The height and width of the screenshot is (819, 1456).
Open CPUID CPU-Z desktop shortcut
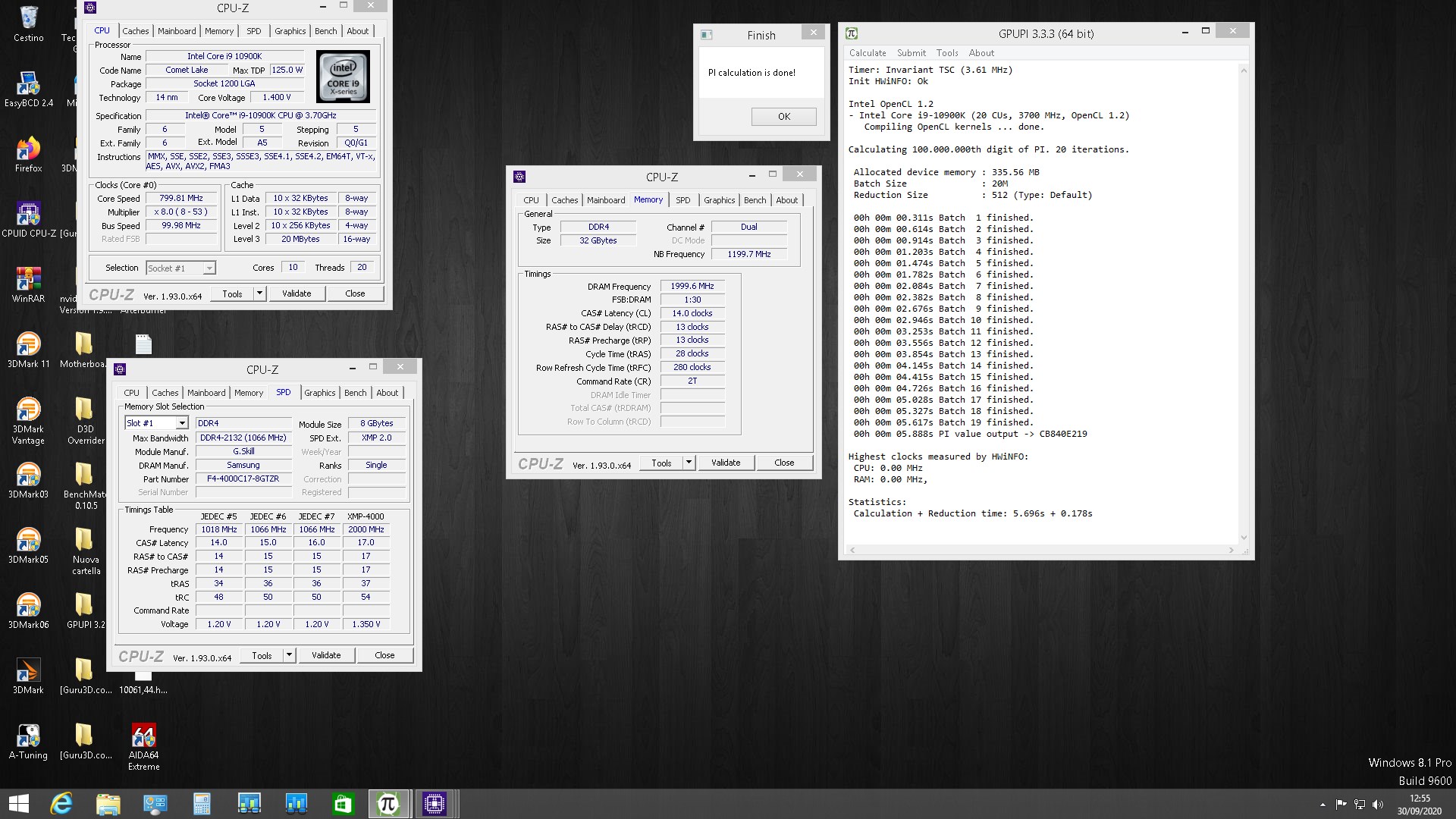point(29,219)
